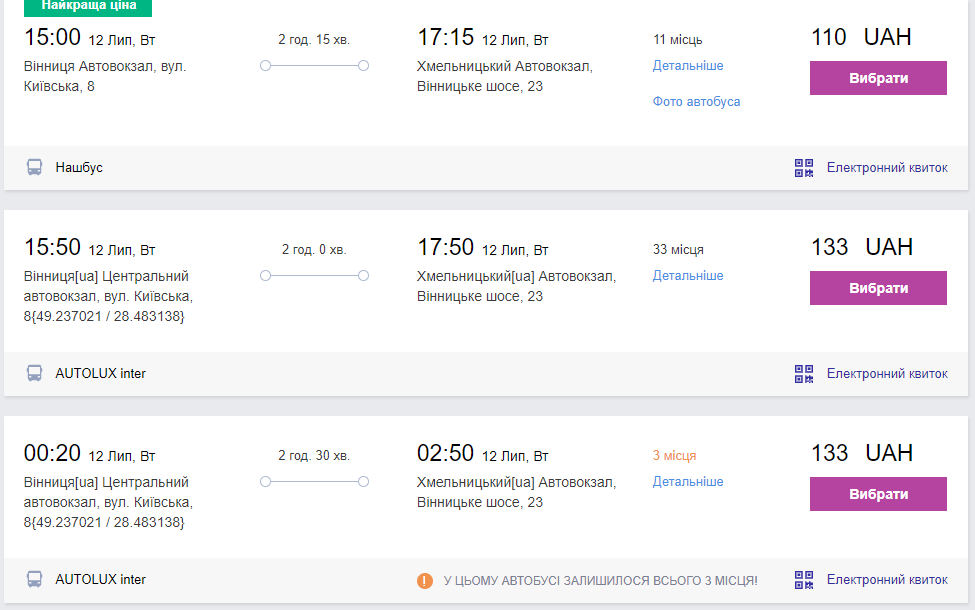Open the Фото автобуса link

click(696, 102)
